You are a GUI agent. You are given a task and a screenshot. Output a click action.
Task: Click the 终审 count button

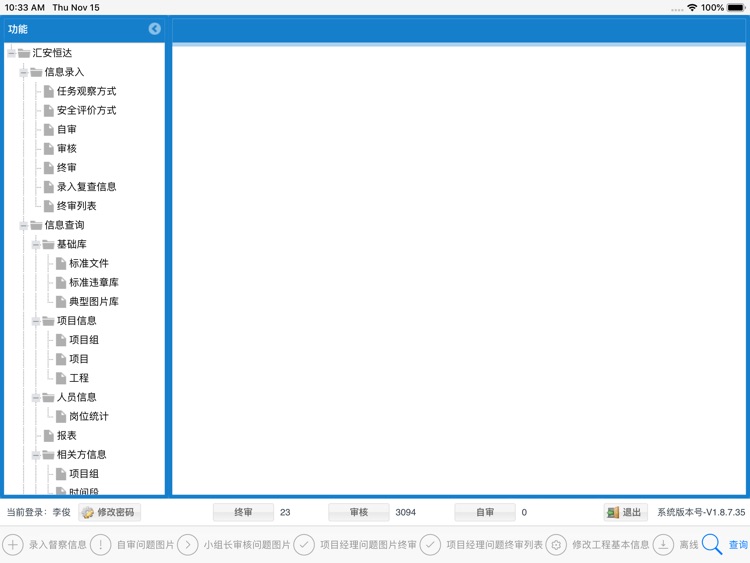243,512
